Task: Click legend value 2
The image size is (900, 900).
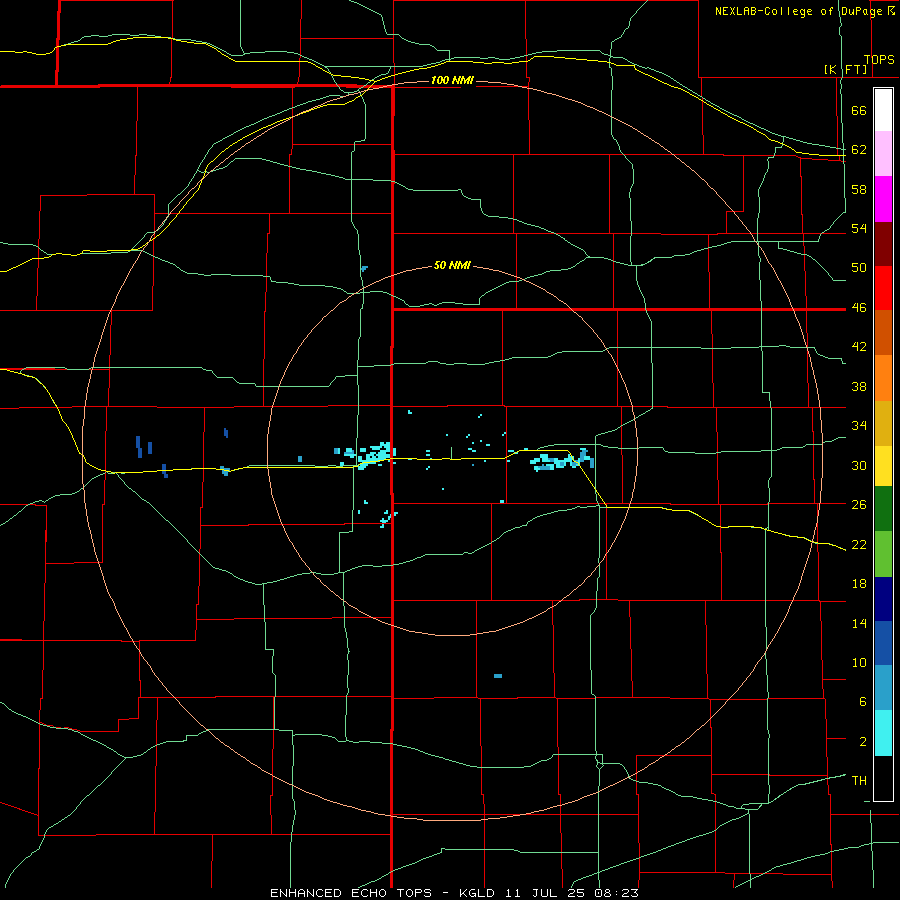Action: click(863, 741)
